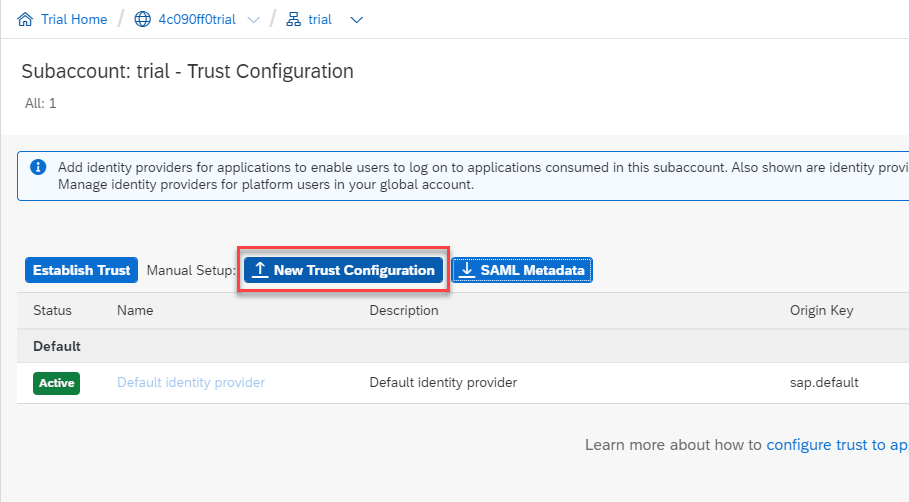Select the sap.default origin key cell
The height and width of the screenshot is (502, 909).
point(824,383)
